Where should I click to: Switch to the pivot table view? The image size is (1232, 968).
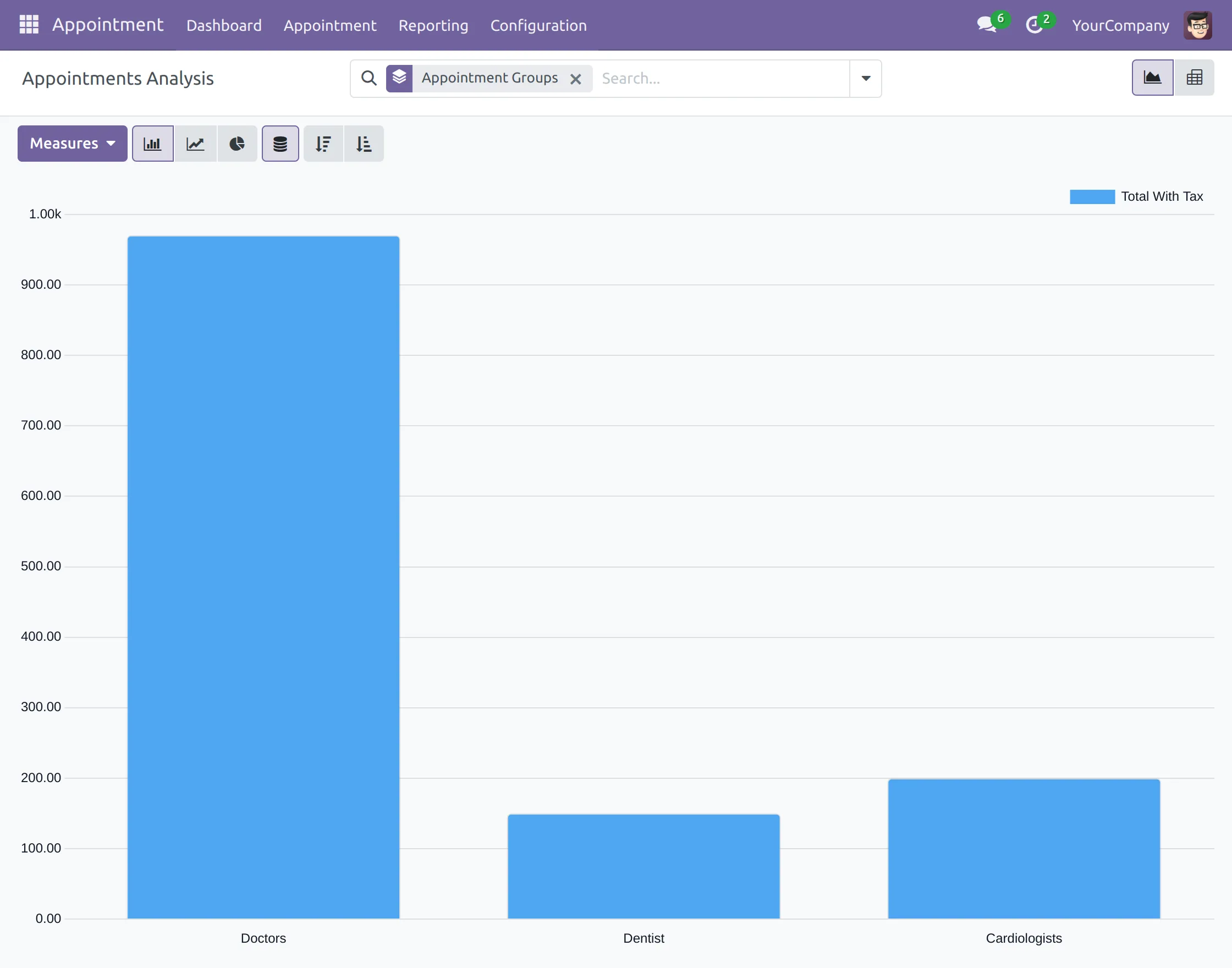(x=1194, y=78)
